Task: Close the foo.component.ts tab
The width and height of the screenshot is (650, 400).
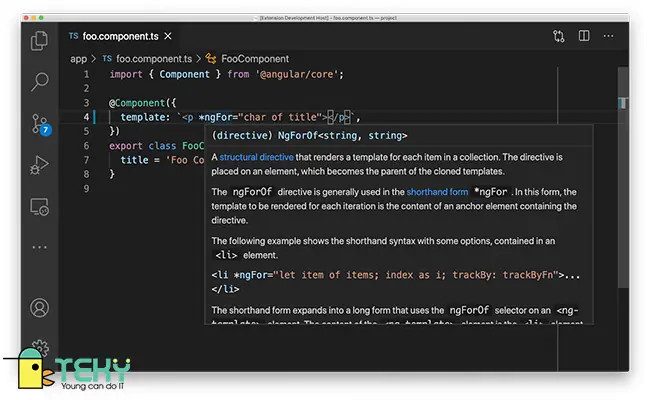Action: 168,36
